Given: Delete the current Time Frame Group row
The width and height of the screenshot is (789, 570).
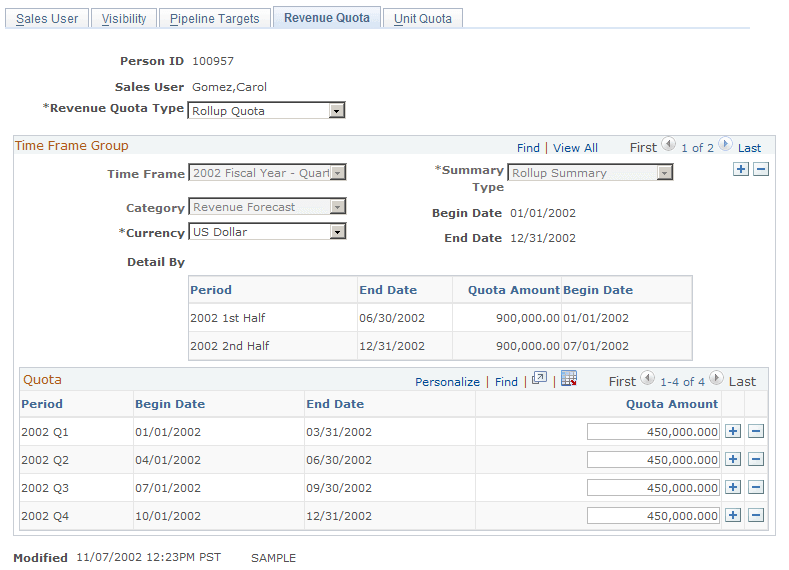Looking at the screenshot, I should tap(761, 170).
